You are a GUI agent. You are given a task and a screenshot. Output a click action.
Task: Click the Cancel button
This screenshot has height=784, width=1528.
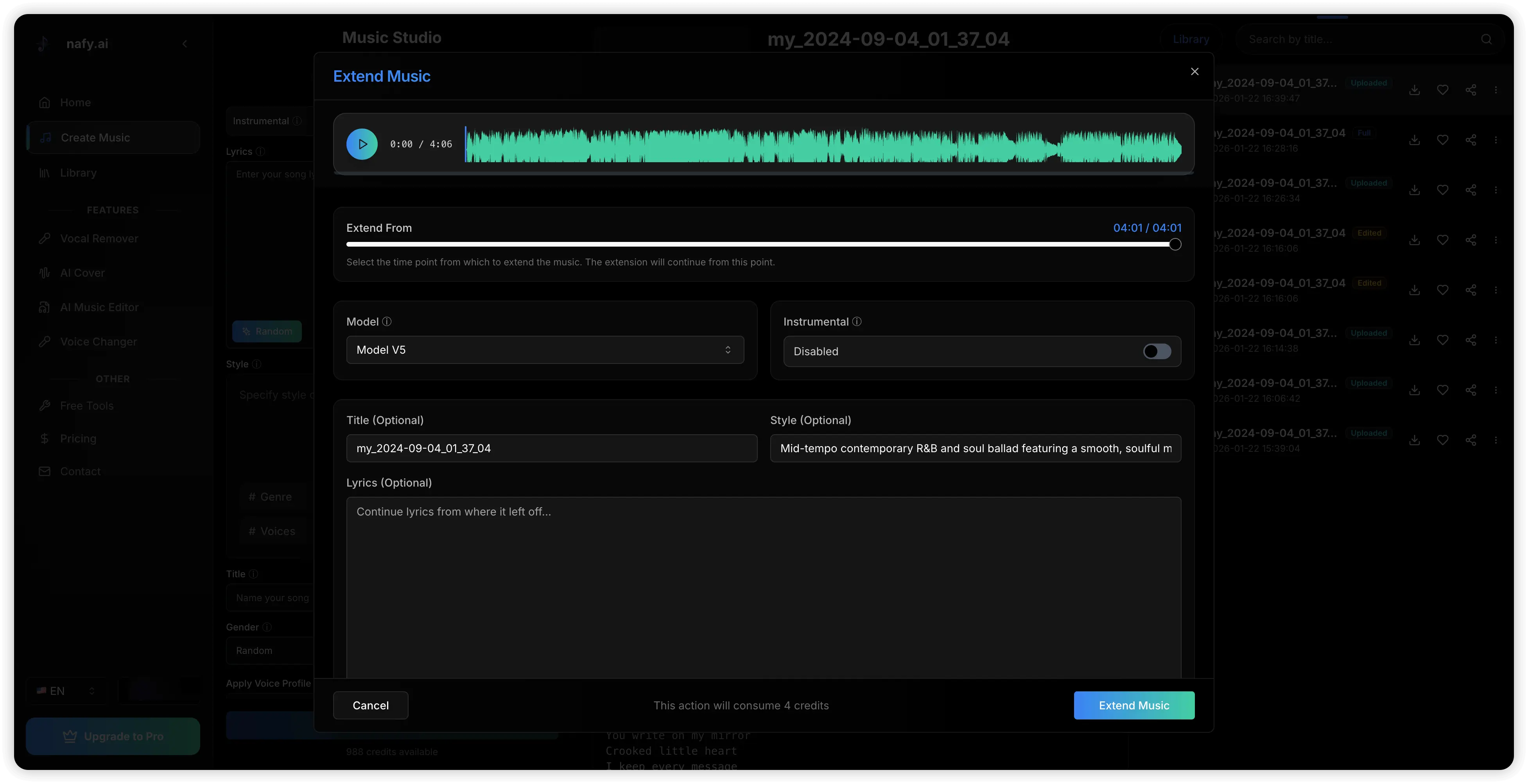(x=371, y=706)
